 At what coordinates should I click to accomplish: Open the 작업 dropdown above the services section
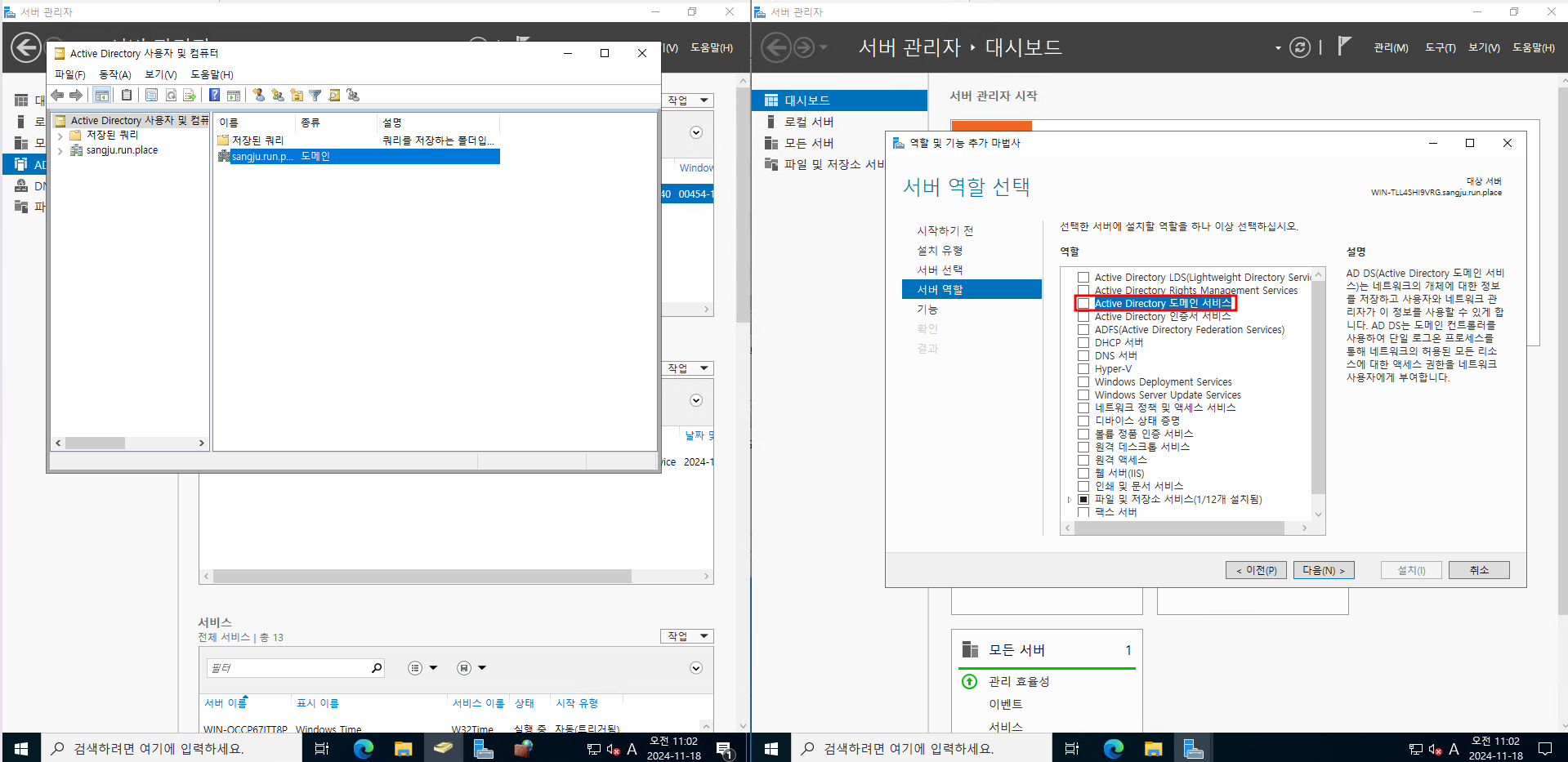tap(687, 636)
